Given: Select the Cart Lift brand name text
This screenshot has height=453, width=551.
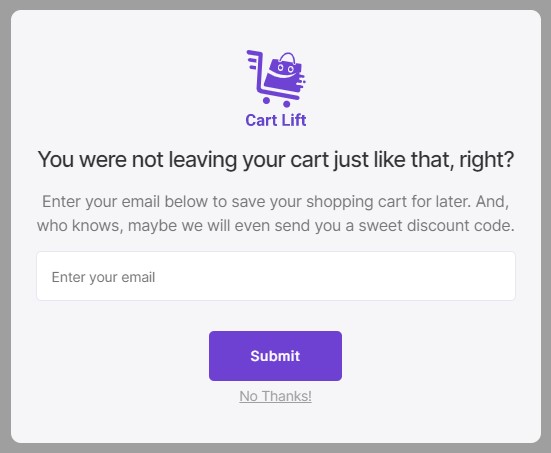Looking at the screenshot, I should click(x=276, y=120).
